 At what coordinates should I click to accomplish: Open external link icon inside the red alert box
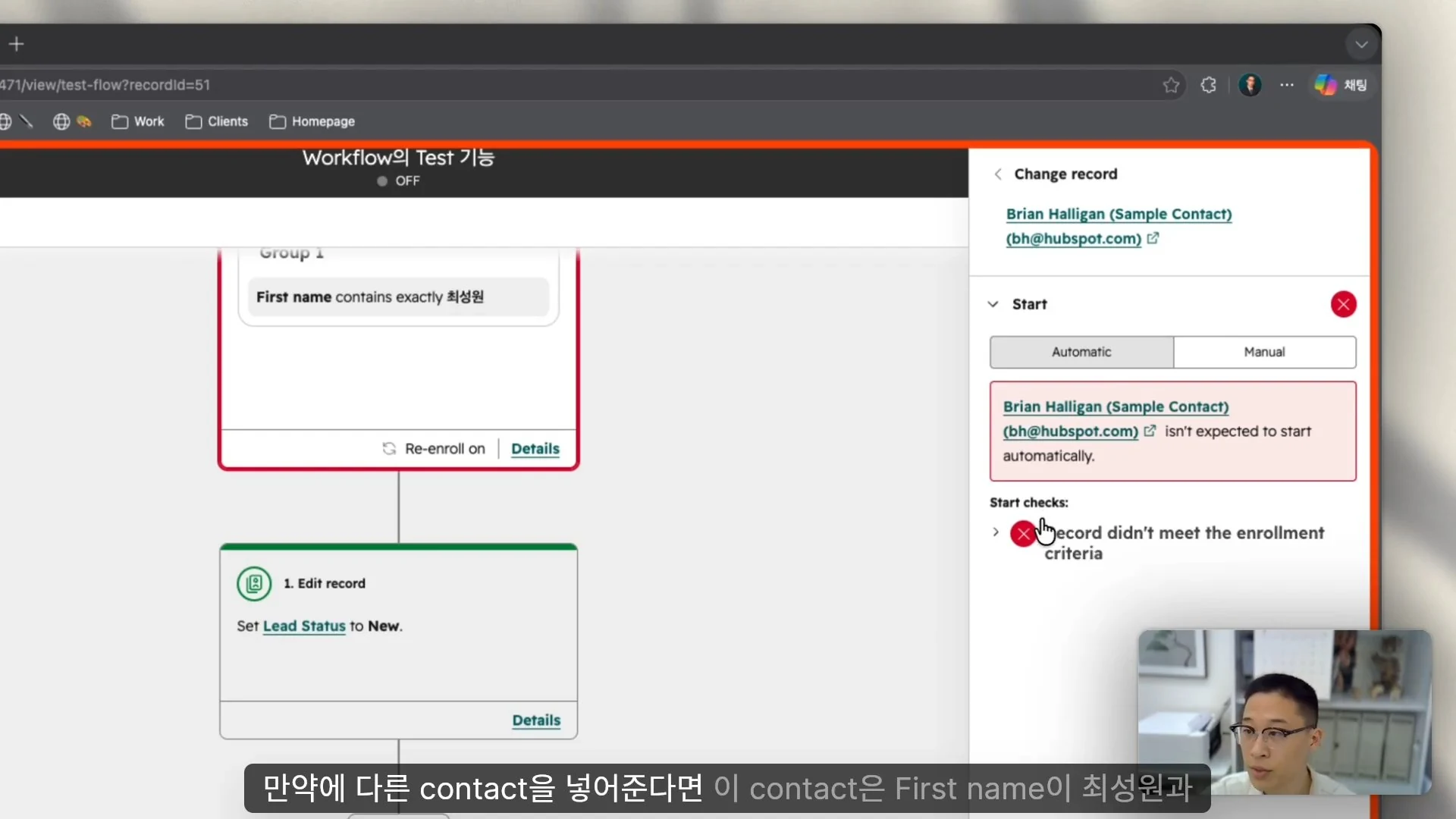(x=1150, y=431)
